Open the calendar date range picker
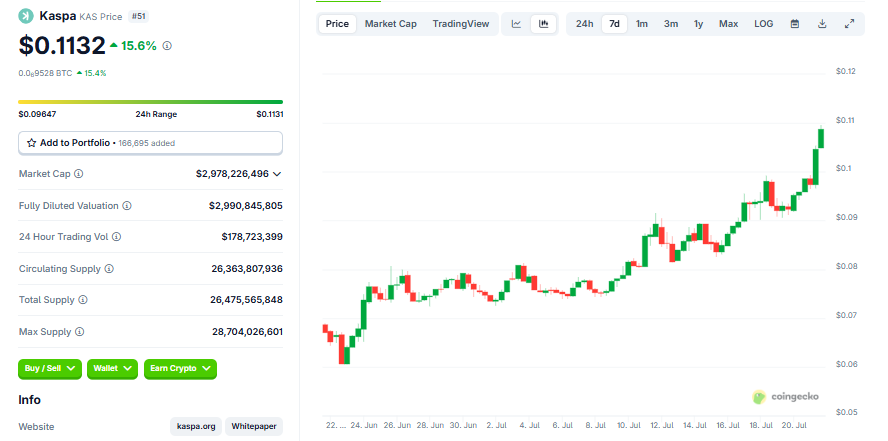Image resolution: width=888 pixels, height=441 pixels. point(795,24)
